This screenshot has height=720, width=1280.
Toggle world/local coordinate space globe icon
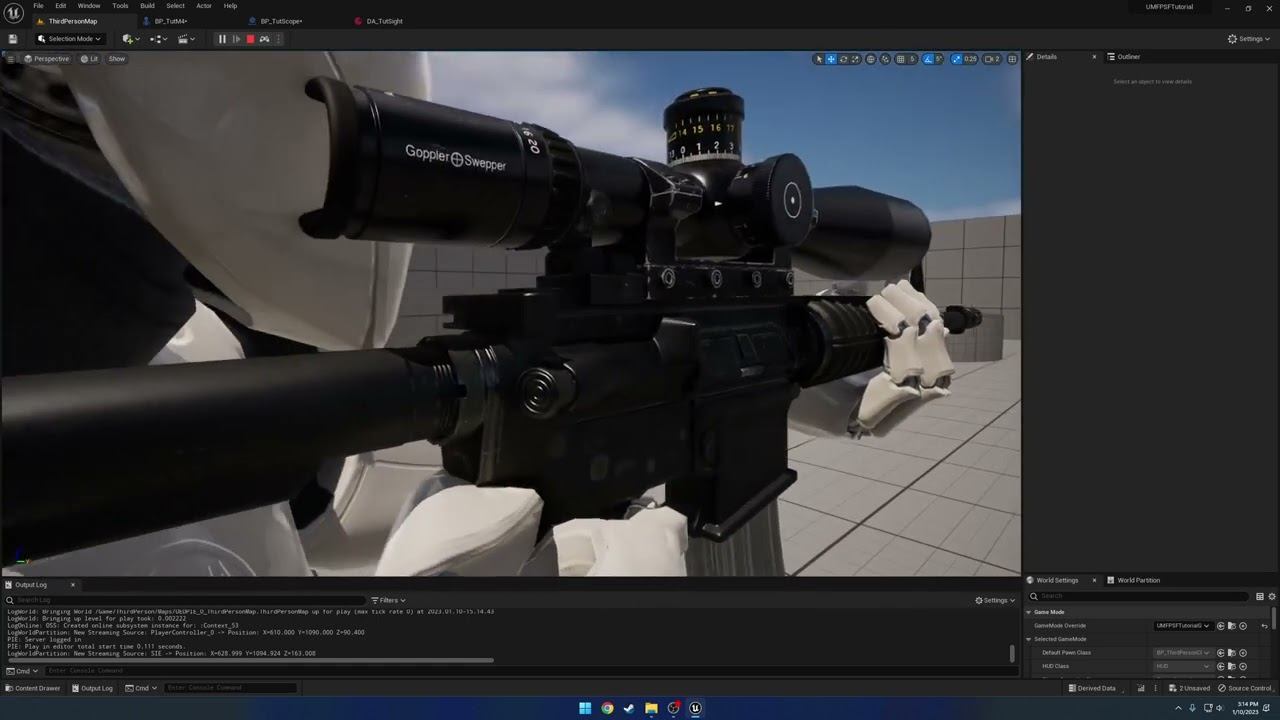click(870, 59)
